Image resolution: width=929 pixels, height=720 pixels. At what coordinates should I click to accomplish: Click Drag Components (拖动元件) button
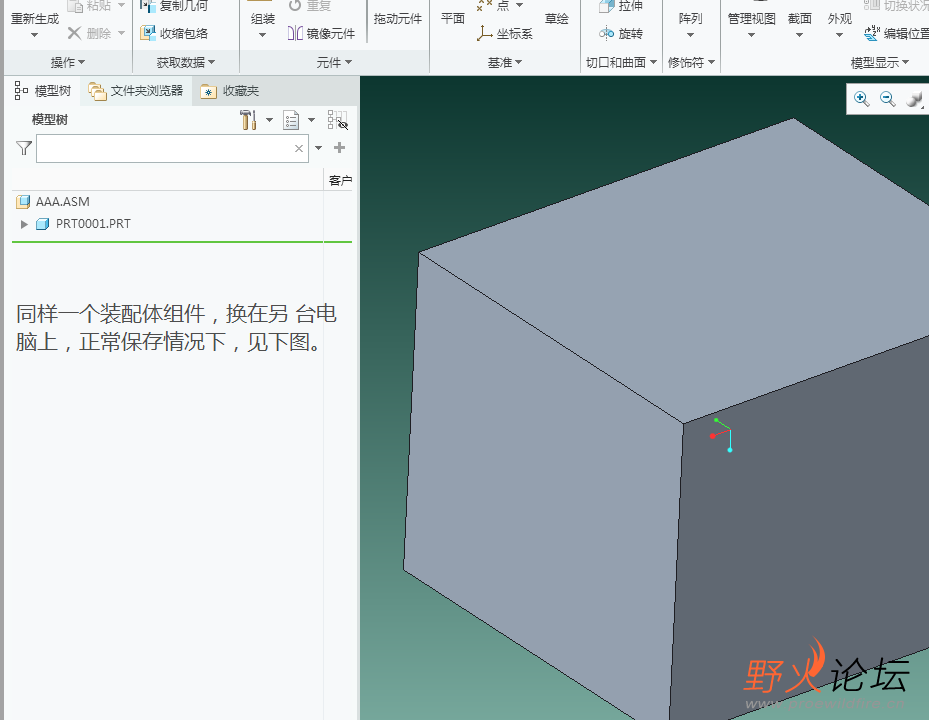(x=398, y=19)
